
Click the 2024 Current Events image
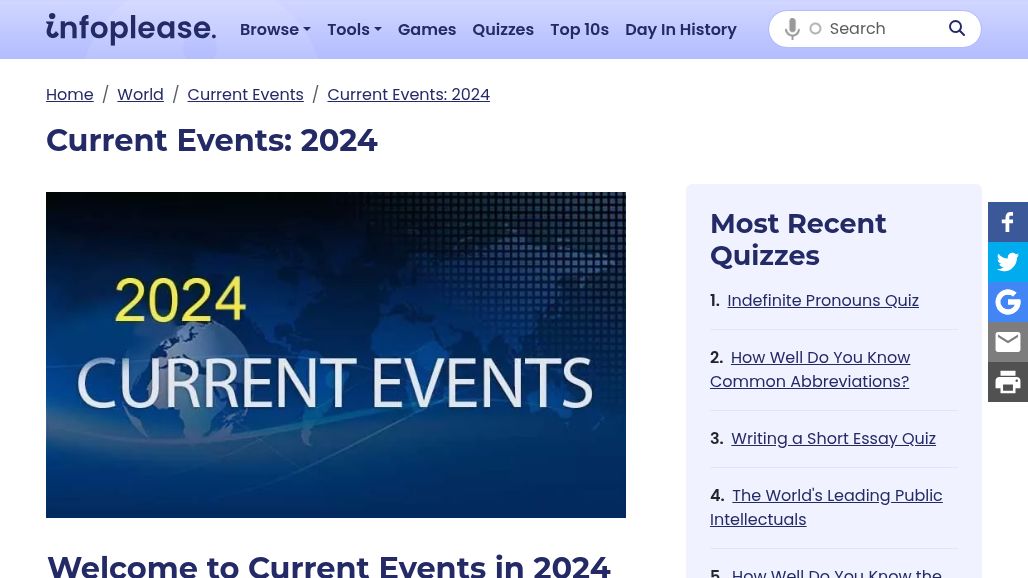click(336, 355)
